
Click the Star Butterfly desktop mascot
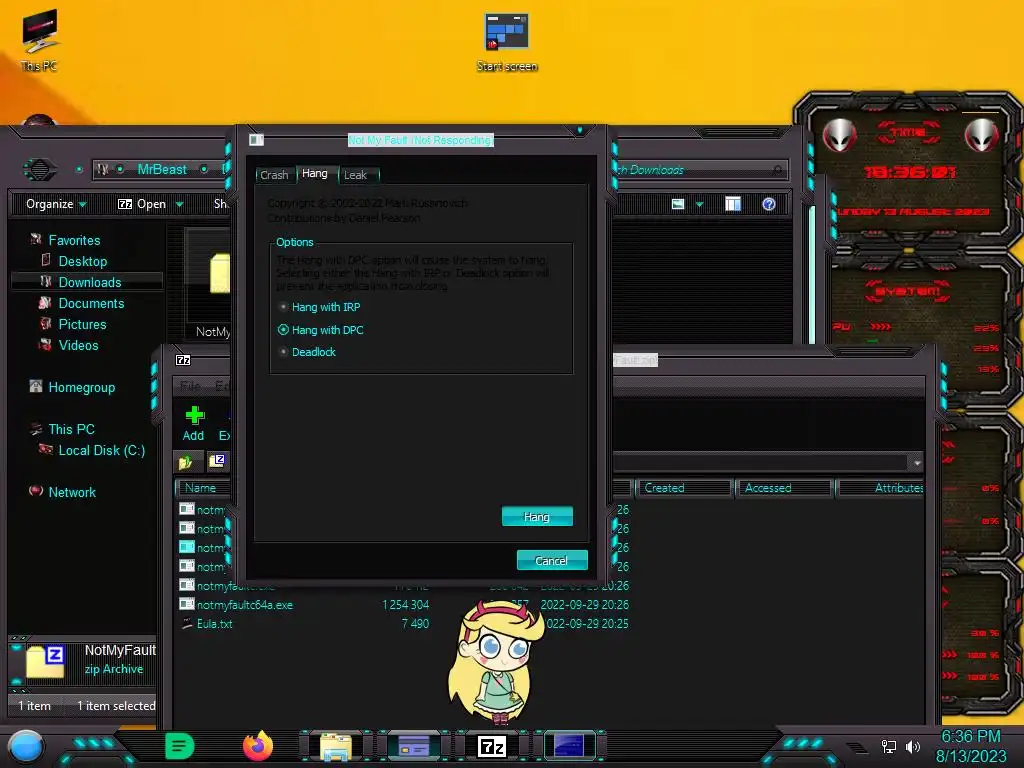(x=496, y=661)
